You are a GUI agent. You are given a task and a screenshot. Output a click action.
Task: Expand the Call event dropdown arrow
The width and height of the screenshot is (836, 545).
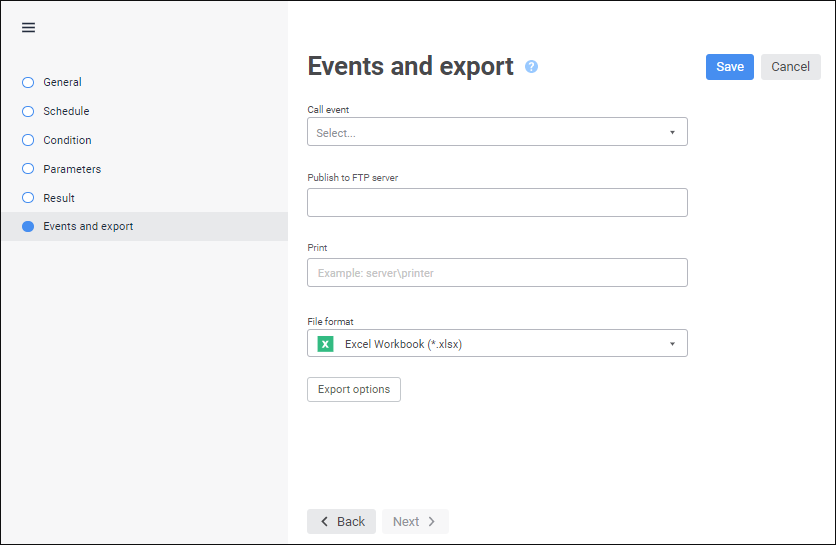tap(672, 132)
